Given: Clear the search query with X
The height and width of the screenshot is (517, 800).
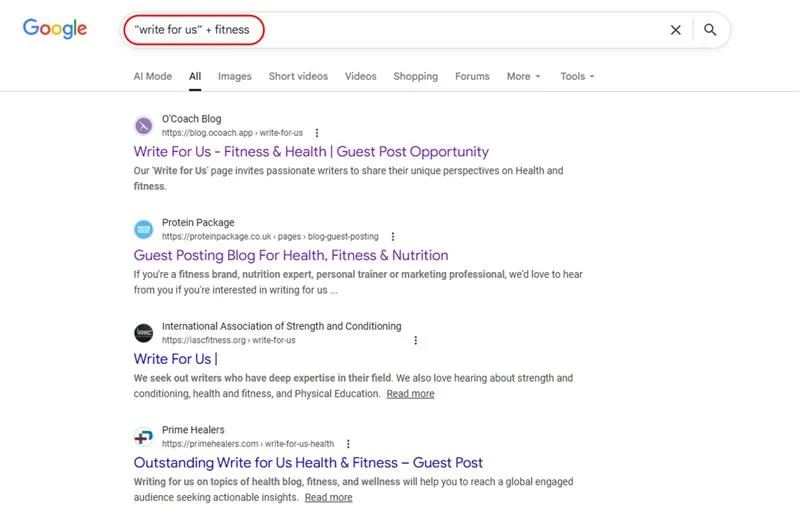Looking at the screenshot, I should point(676,30).
